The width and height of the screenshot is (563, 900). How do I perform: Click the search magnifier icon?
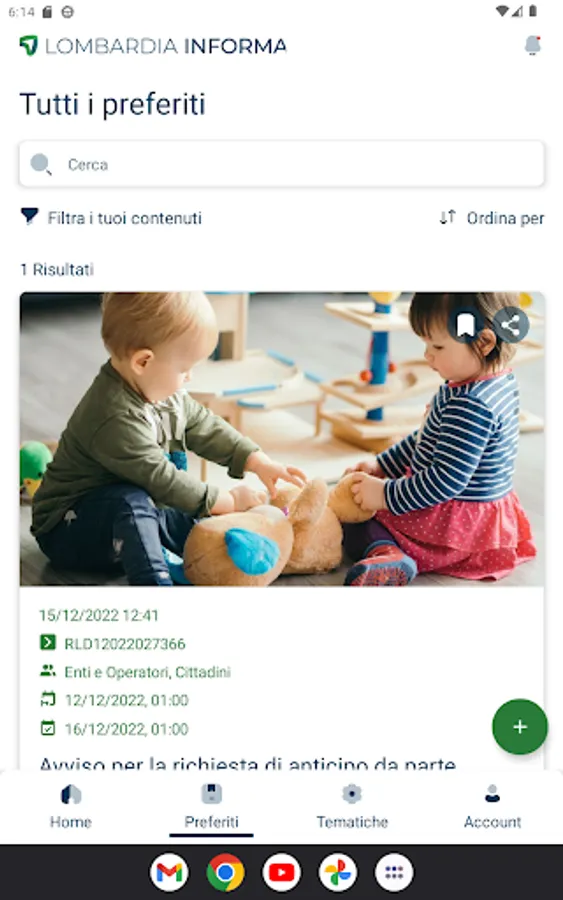tap(41, 164)
